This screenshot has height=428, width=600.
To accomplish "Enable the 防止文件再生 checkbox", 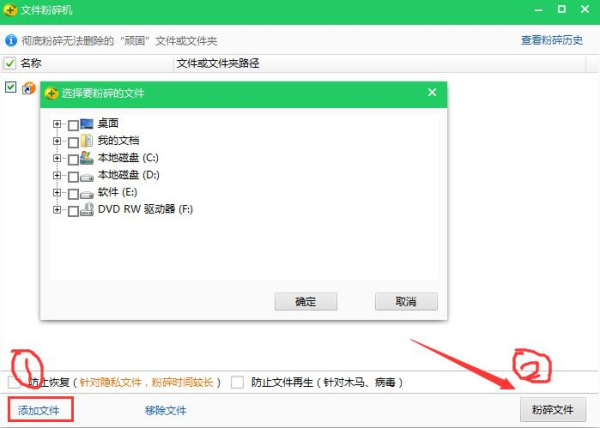I will tap(238, 382).
